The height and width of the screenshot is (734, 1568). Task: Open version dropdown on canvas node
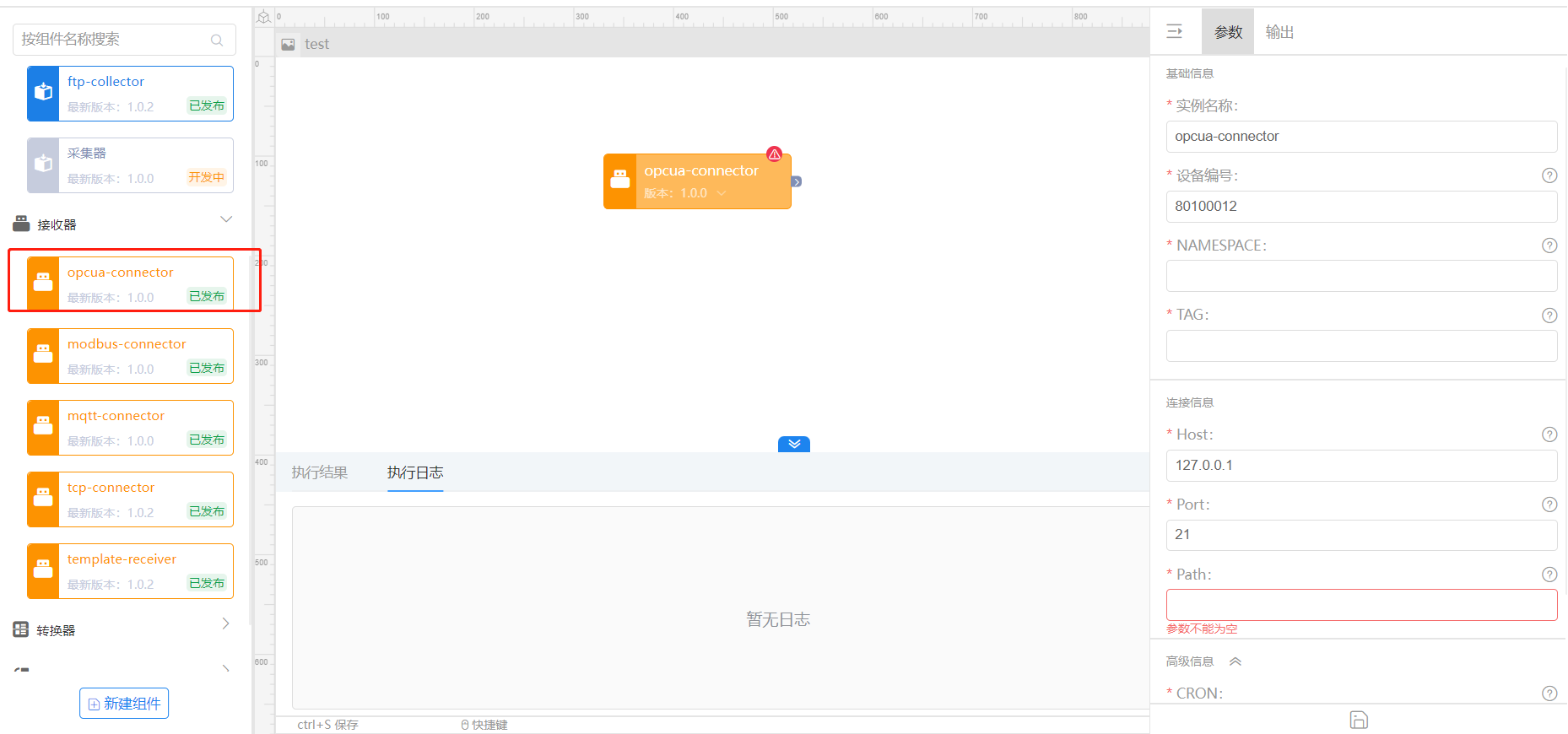point(722,193)
